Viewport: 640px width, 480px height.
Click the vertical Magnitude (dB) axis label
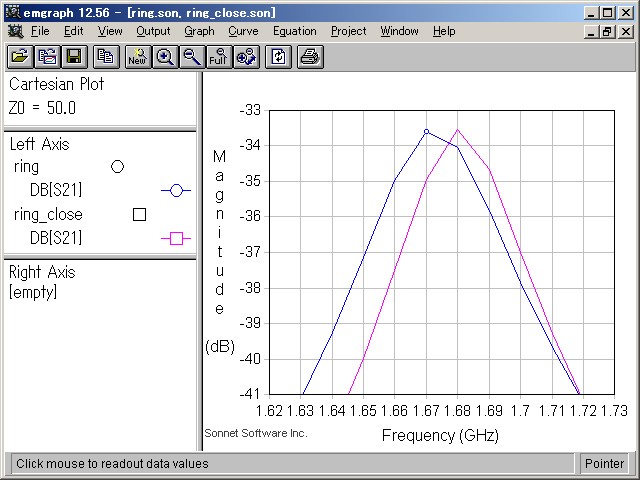220,251
